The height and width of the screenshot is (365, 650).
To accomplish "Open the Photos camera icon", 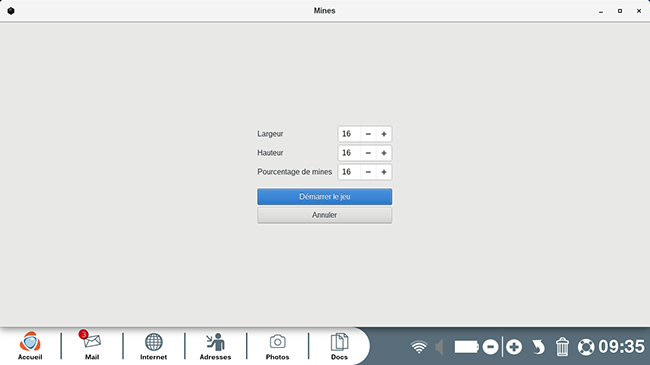I will click(x=277, y=346).
